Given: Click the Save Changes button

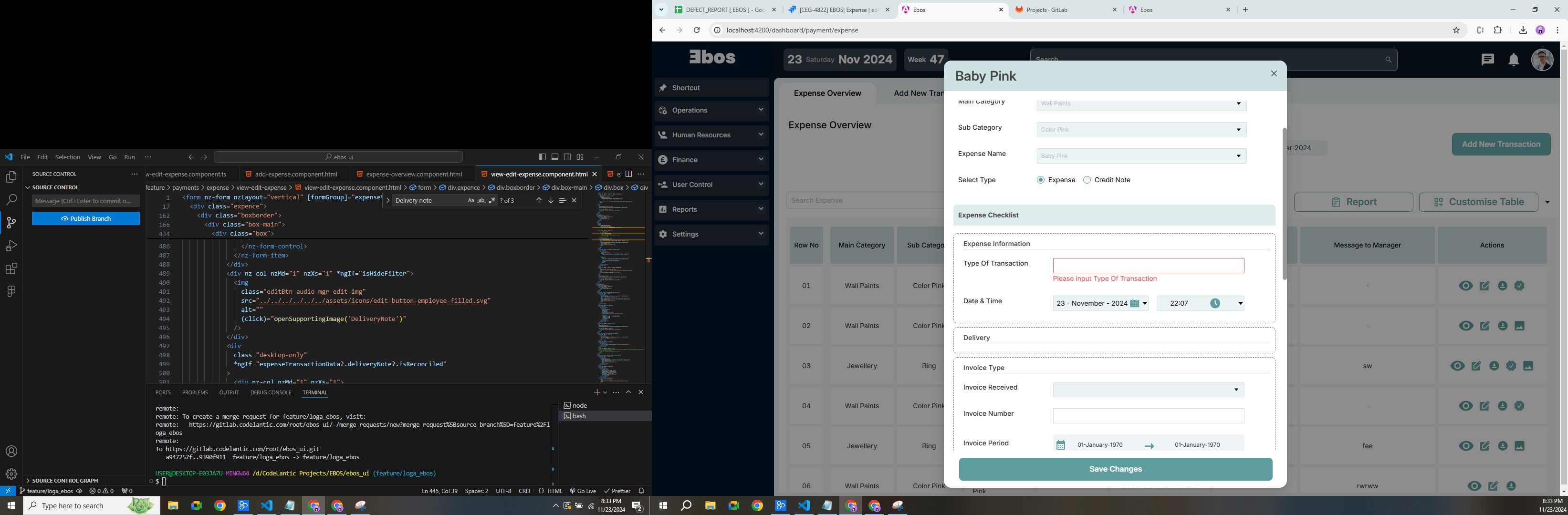Looking at the screenshot, I should [x=1115, y=469].
